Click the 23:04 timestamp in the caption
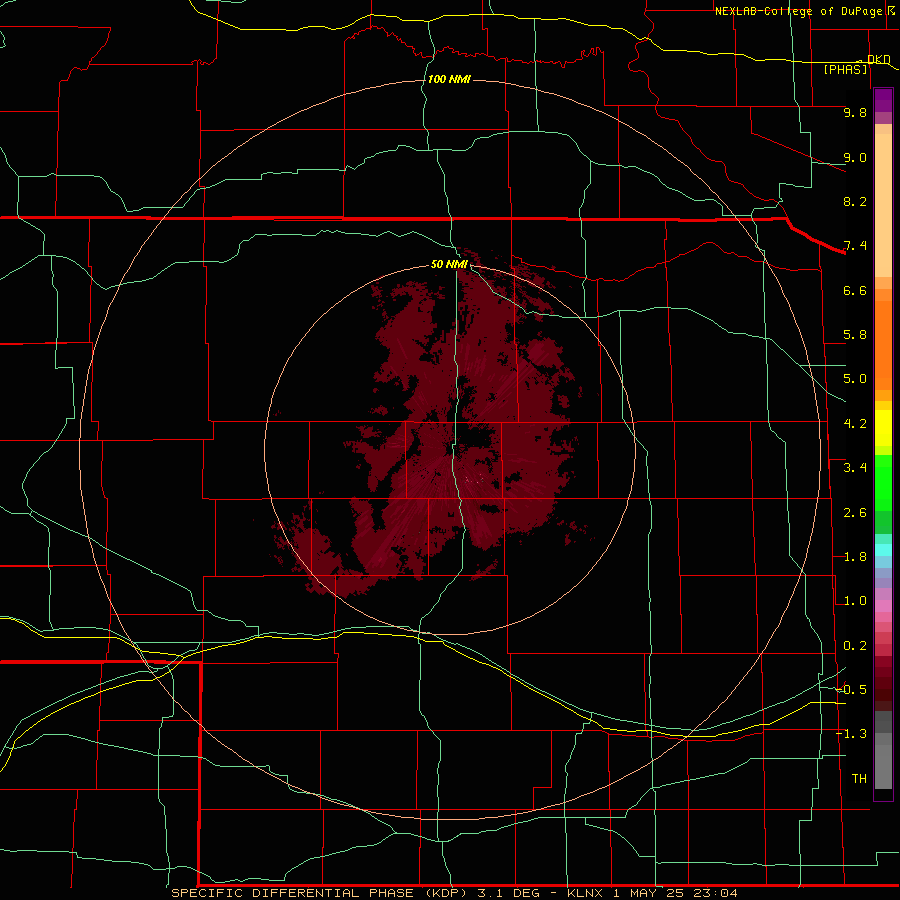 pyautogui.click(x=718, y=893)
